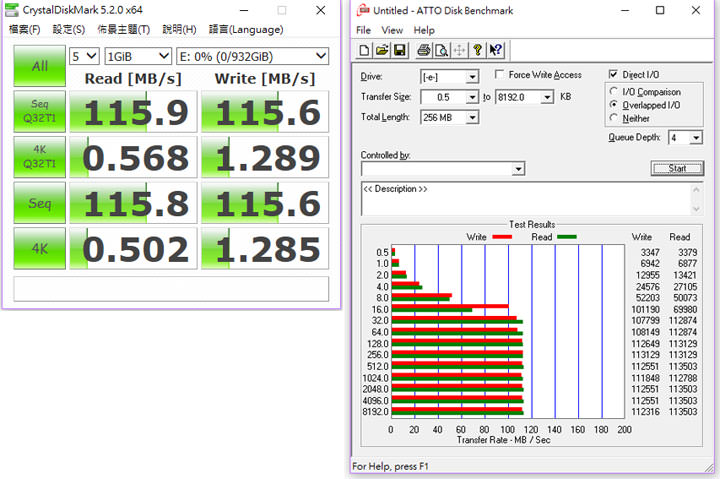Click the Open folder icon in ATTO toolbar
The width and height of the screenshot is (720, 479).
click(x=382, y=50)
